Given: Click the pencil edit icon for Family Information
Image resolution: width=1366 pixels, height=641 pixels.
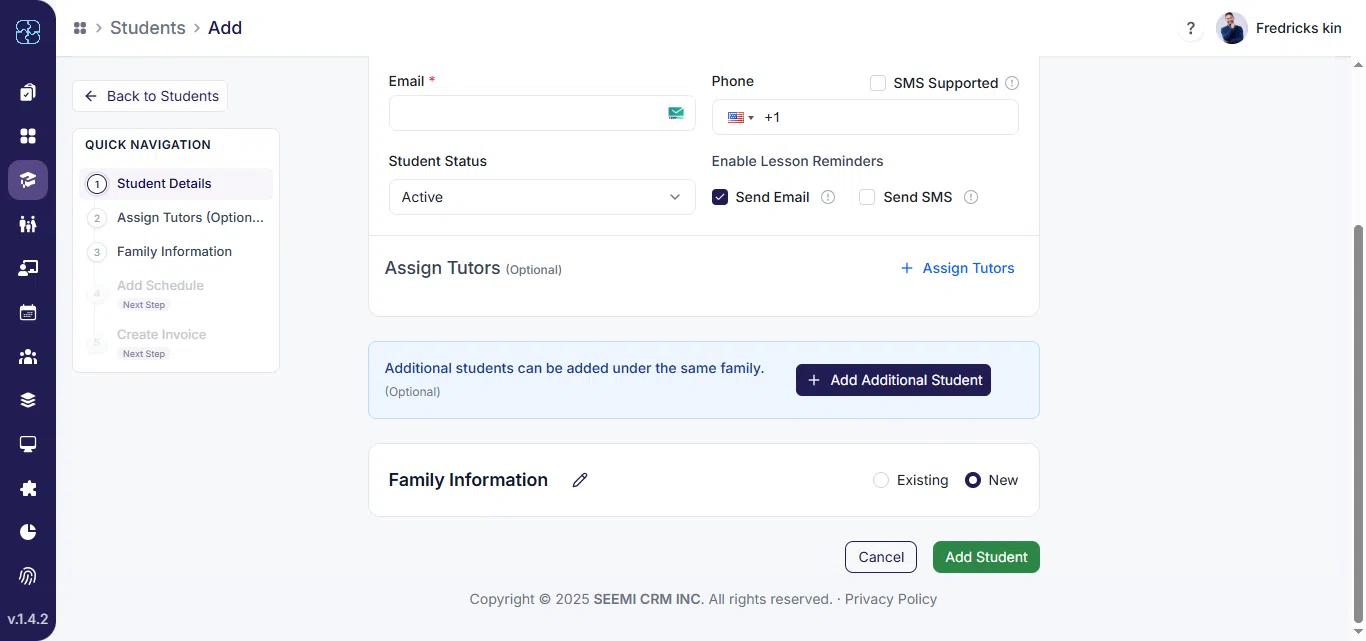Looking at the screenshot, I should click(580, 480).
